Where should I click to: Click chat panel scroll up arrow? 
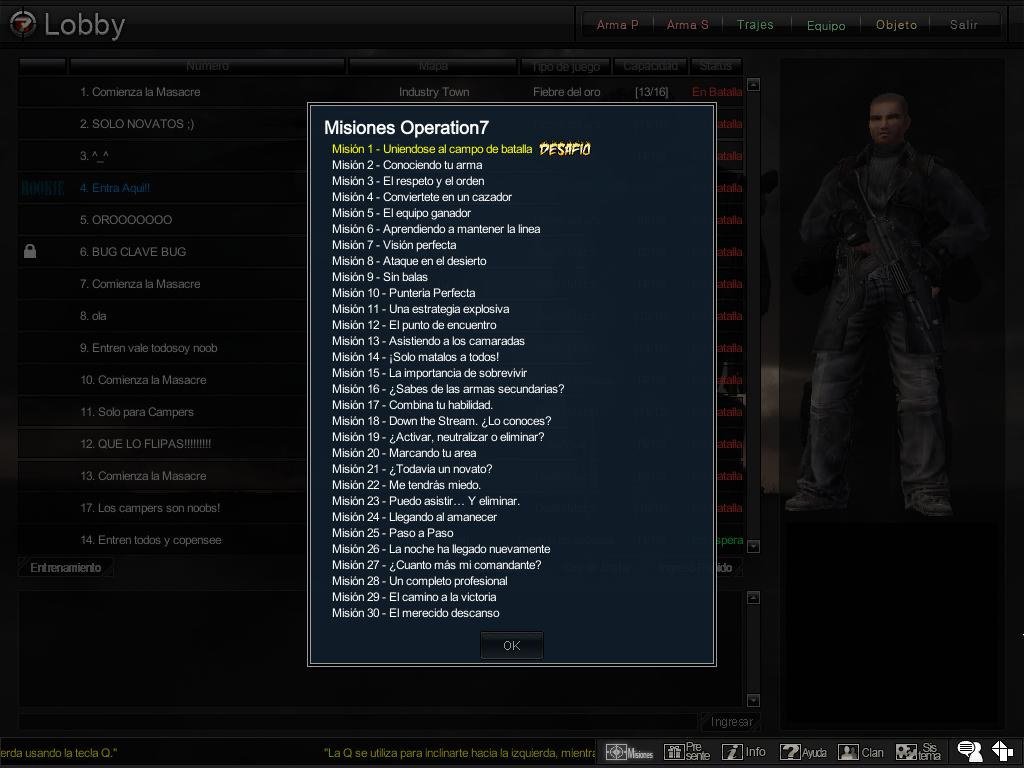(753, 598)
